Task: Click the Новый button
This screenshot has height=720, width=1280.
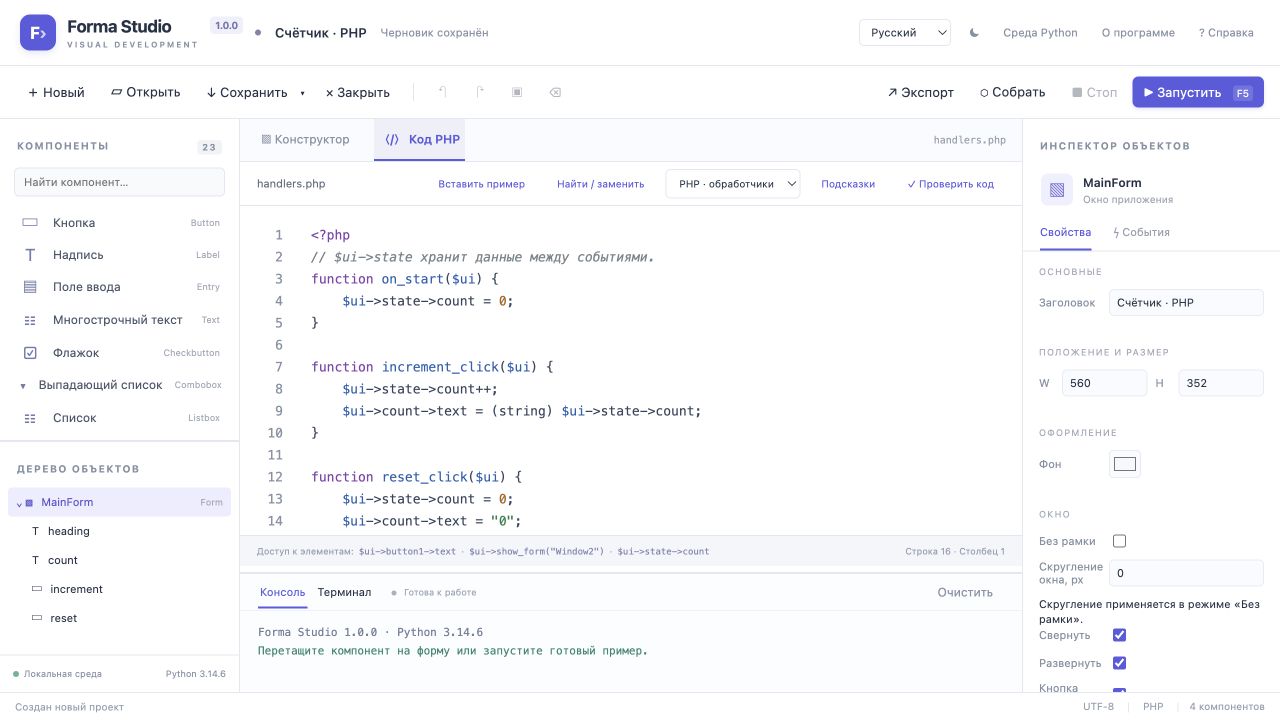Action: [56, 92]
